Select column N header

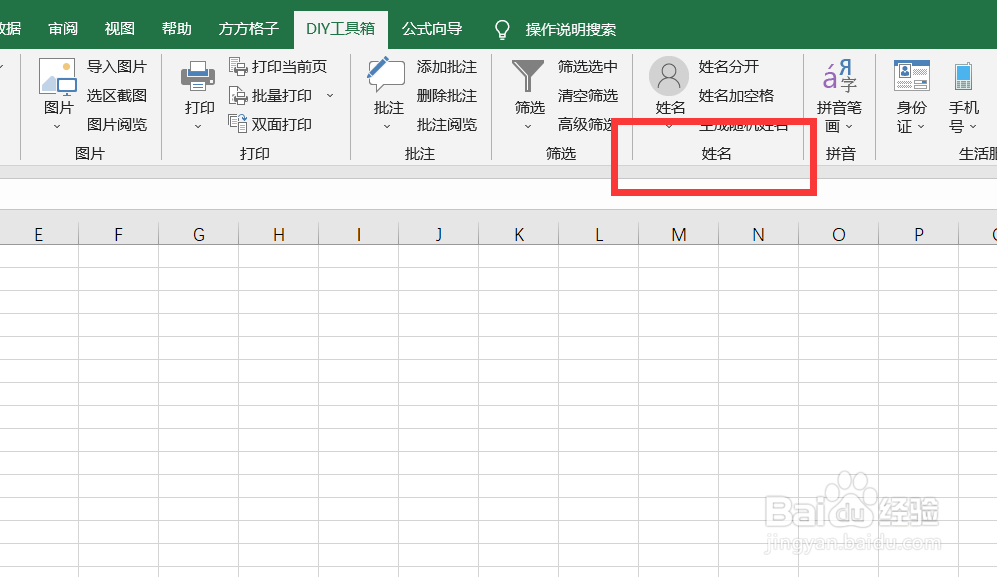click(x=759, y=235)
